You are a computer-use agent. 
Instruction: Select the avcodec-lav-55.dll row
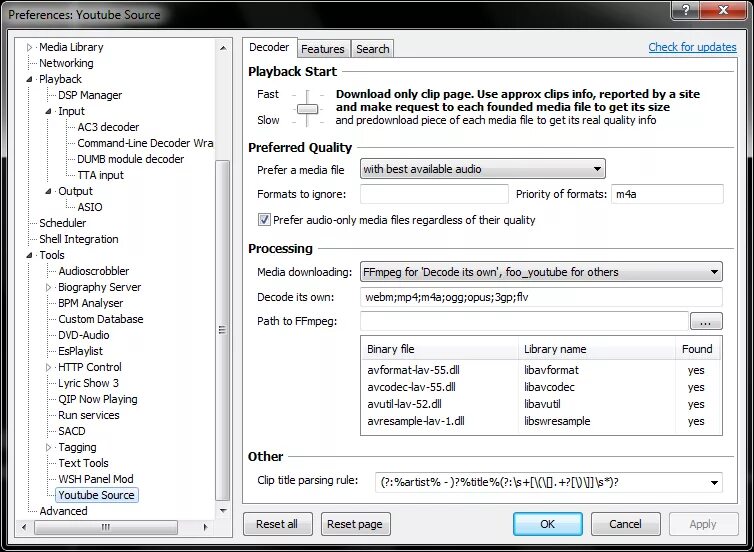point(541,387)
